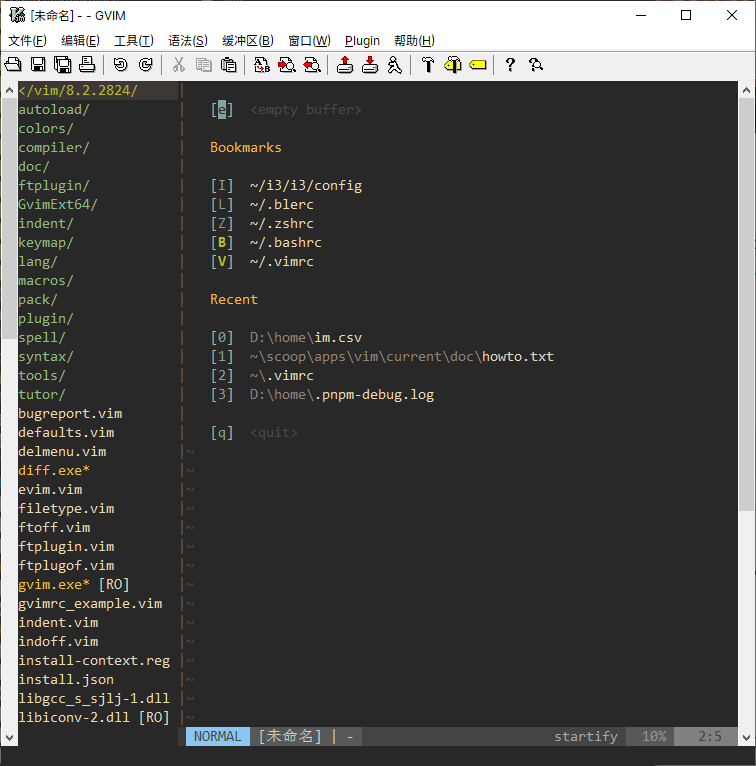Click the Redo toolbar icon
The height and width of the screenshot is (766, 756).
(146, 64)
